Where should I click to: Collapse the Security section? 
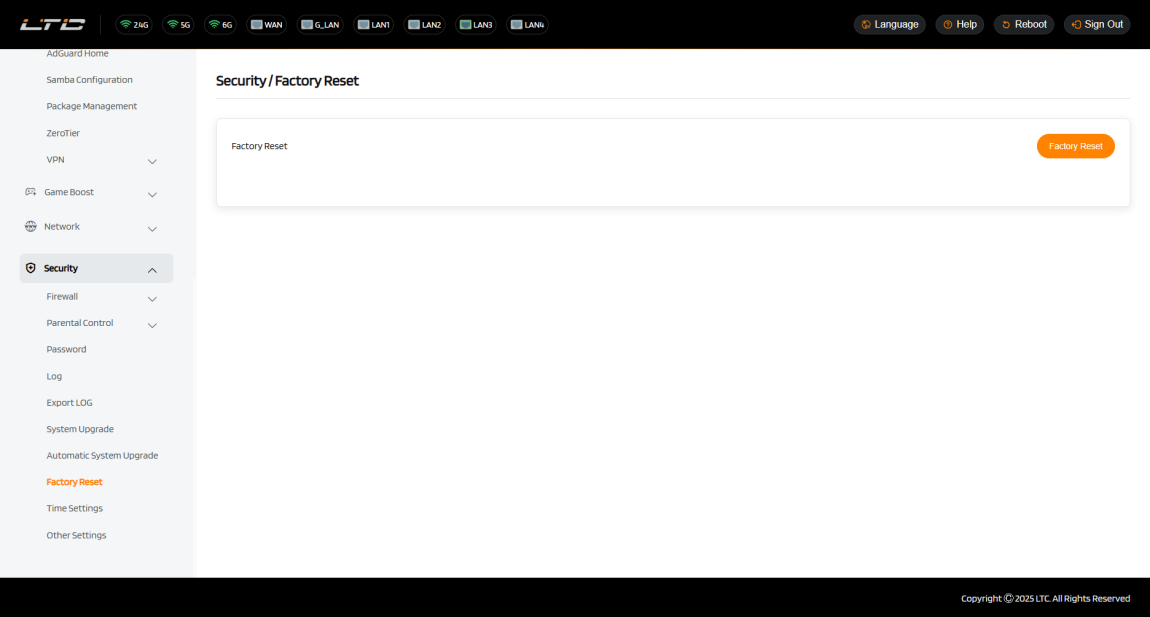point(152,269)
